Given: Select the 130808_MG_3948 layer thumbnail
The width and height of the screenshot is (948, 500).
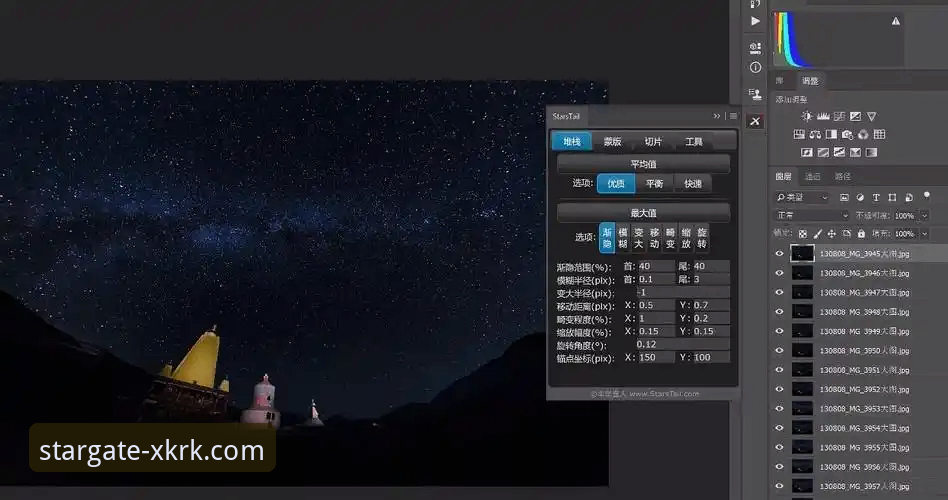Looking at the screenshot, I should coord(802,312).
